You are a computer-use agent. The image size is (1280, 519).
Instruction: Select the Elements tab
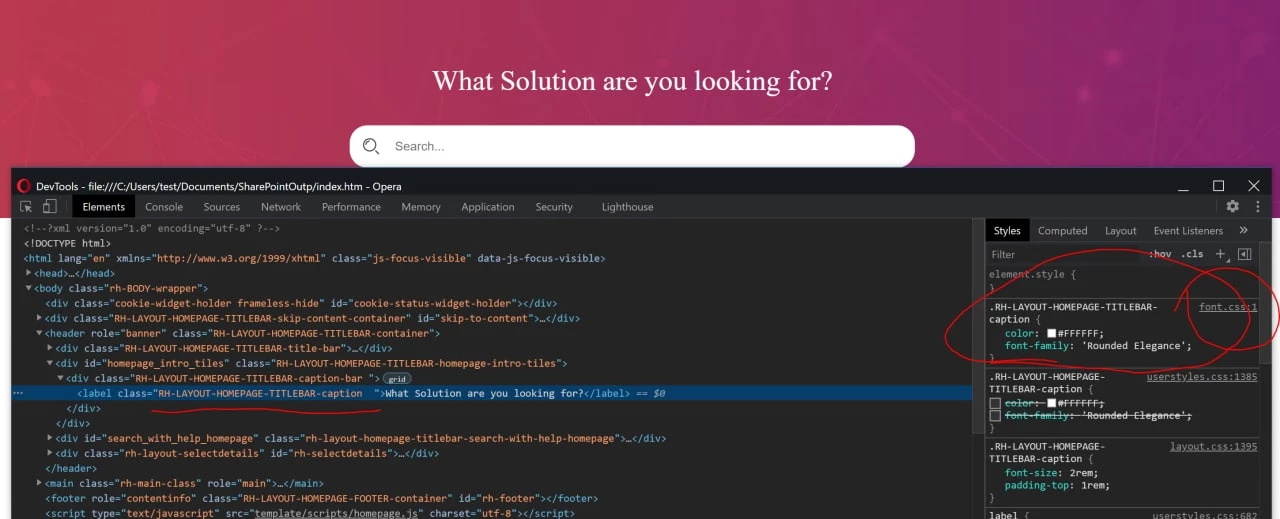(x=104, y=207)
